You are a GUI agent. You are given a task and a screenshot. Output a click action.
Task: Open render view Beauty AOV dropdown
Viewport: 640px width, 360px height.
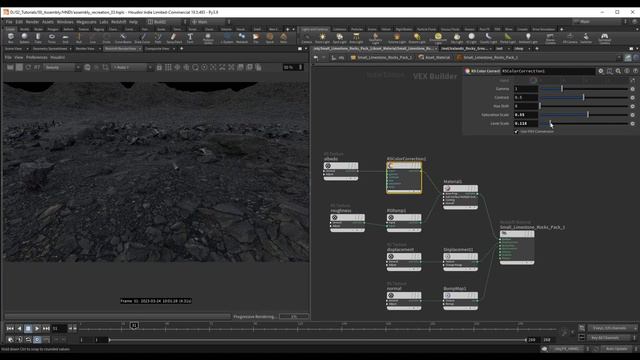[x=62, y=67]
